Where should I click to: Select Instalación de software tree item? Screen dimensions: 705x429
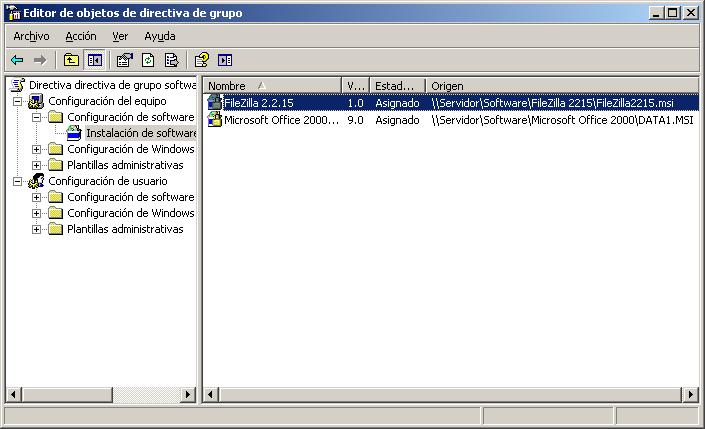pos(140,133)
